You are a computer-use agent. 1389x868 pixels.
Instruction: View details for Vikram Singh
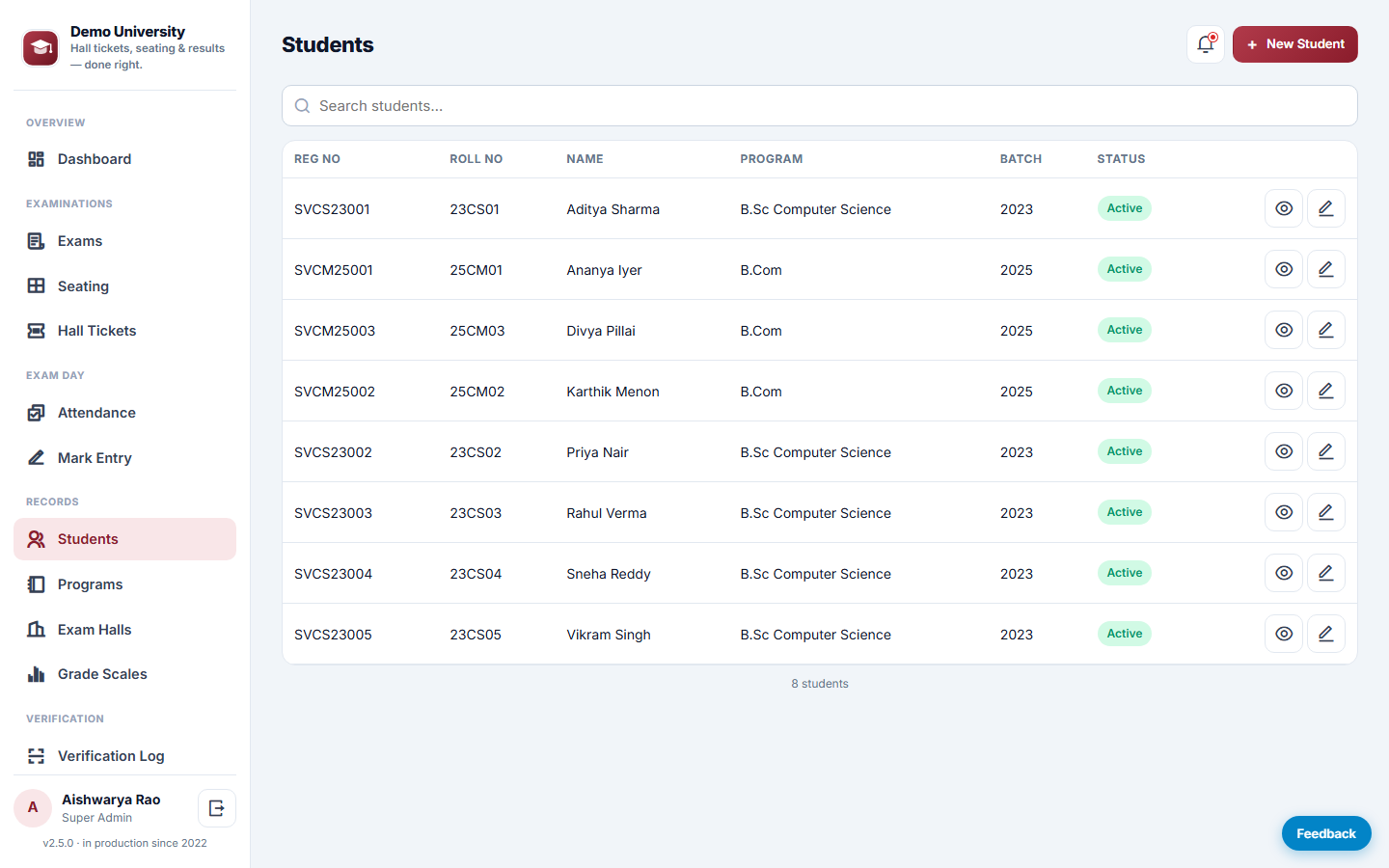(1284, 634)
